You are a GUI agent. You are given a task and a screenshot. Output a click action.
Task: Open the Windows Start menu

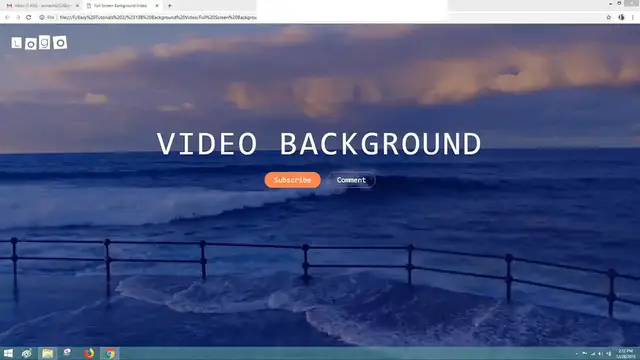click(x=8, y=353)
